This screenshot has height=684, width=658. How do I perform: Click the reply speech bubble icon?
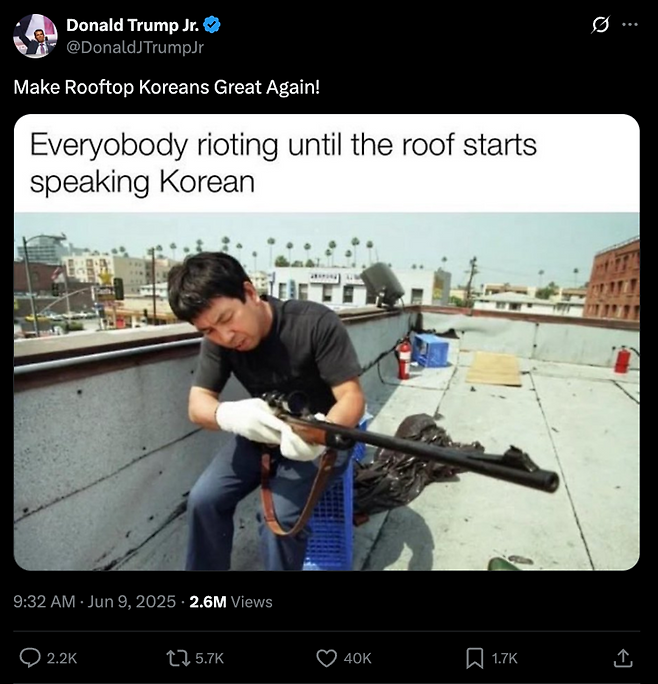coord(30,658)
